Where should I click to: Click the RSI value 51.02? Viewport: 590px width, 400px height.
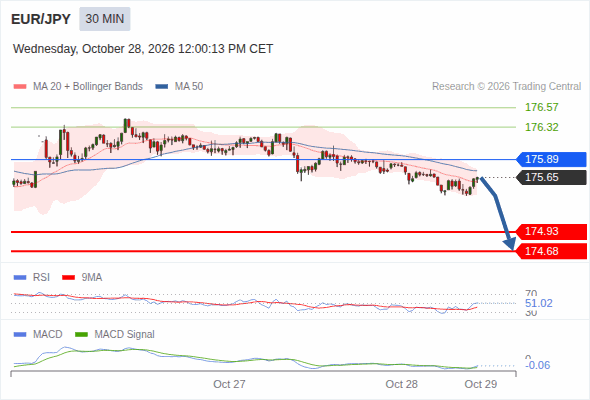point(538,303)
